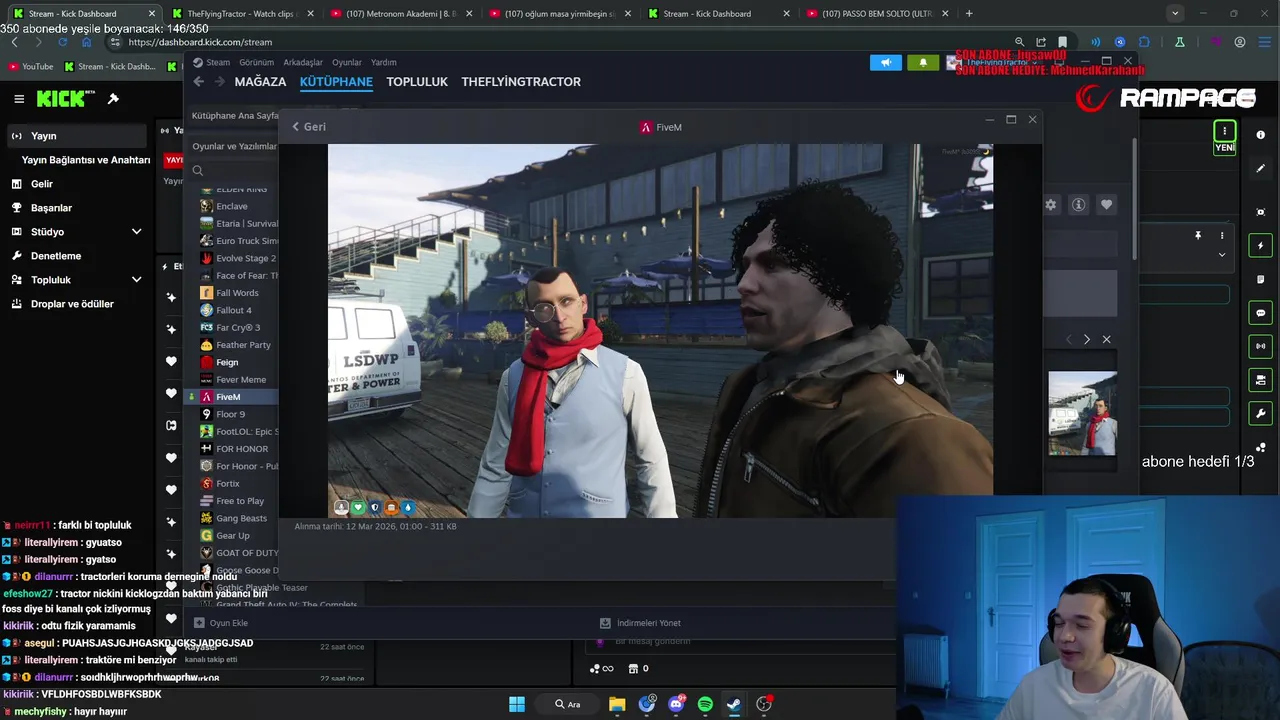The width and height of the screenshot is (1280, 720).
Task: Open Kütüphane Ana Sayfa in Steam
Action: (x=235, y=115)
